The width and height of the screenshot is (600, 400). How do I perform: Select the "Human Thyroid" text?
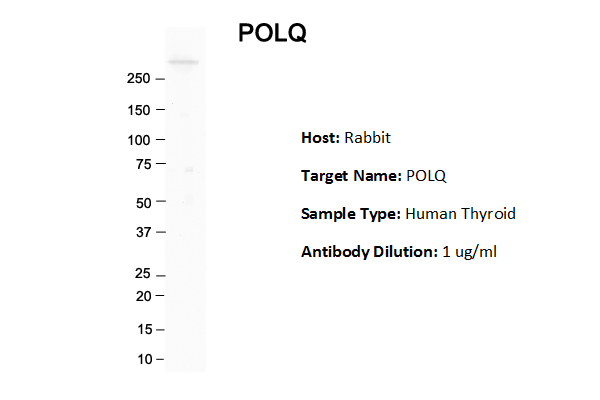460,214
